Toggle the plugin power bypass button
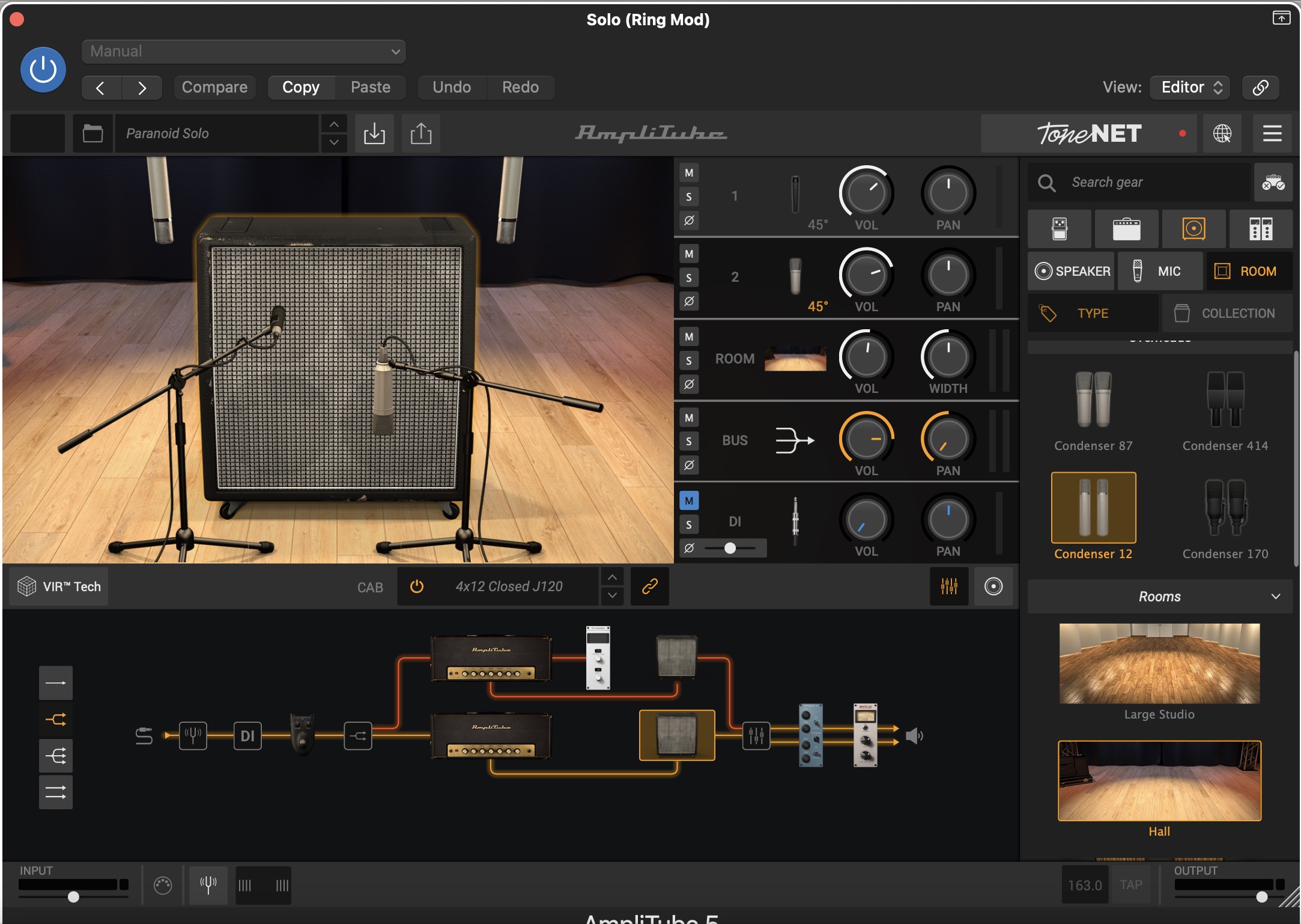 tap(43, 70)
